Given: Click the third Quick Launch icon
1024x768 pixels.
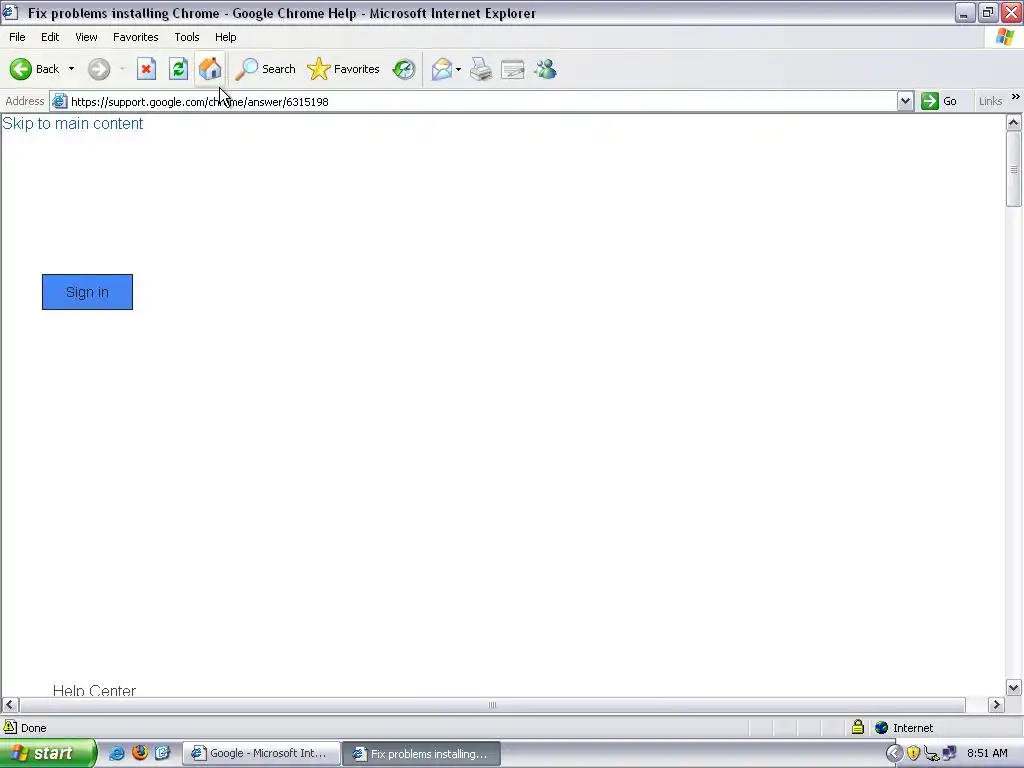Looking at the screenshot, I should pyautogui.click(x=163, y=753).
